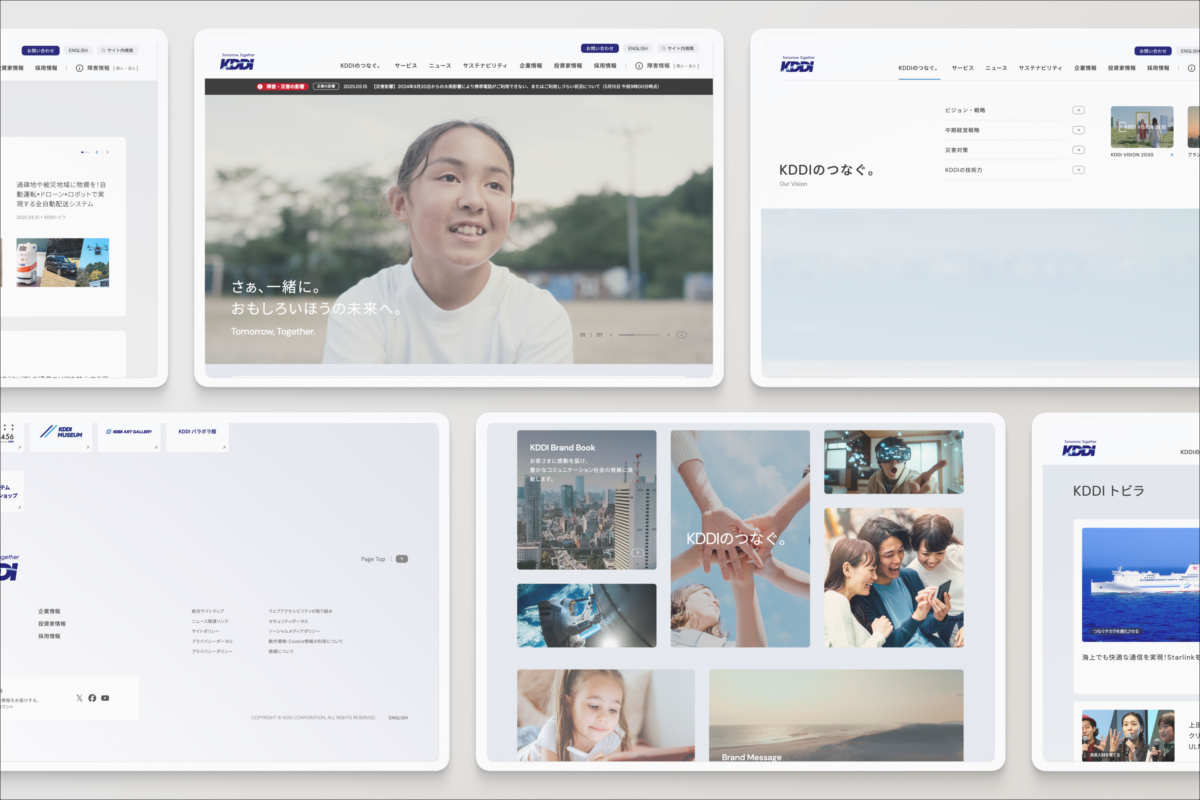Open the Brand Message beach tile

tap(837, 715)
